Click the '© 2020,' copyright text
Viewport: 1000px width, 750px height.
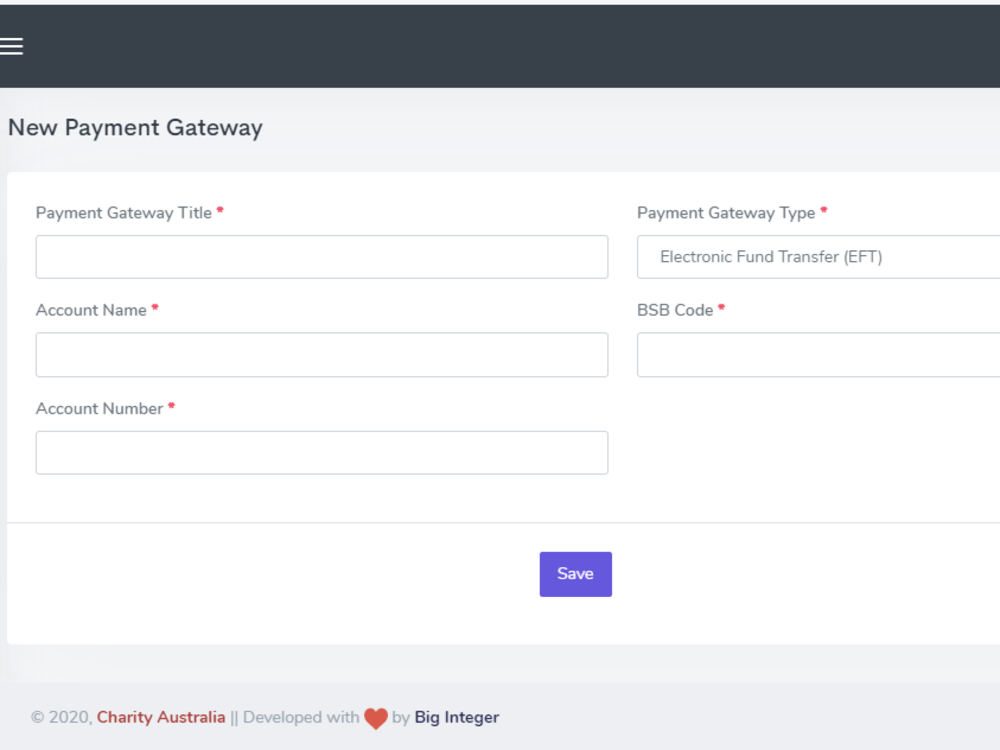pos(62,717)
